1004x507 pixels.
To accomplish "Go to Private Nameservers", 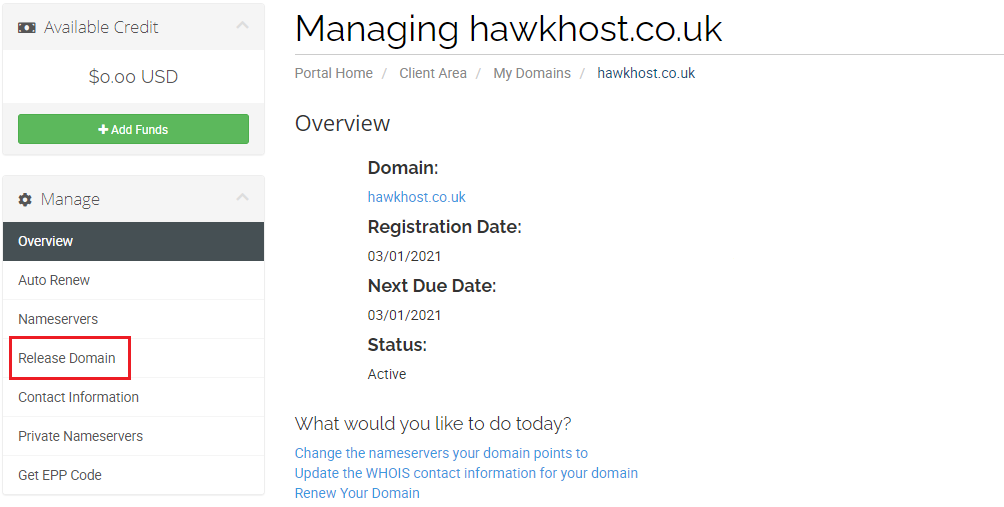I will (x=80, y=436).
